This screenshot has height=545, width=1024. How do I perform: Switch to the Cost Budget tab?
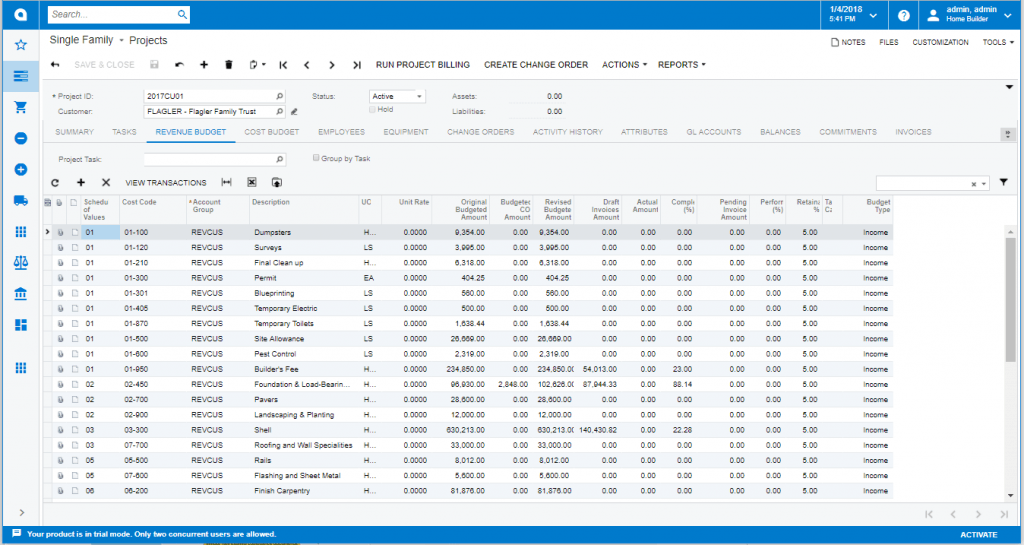272,132
